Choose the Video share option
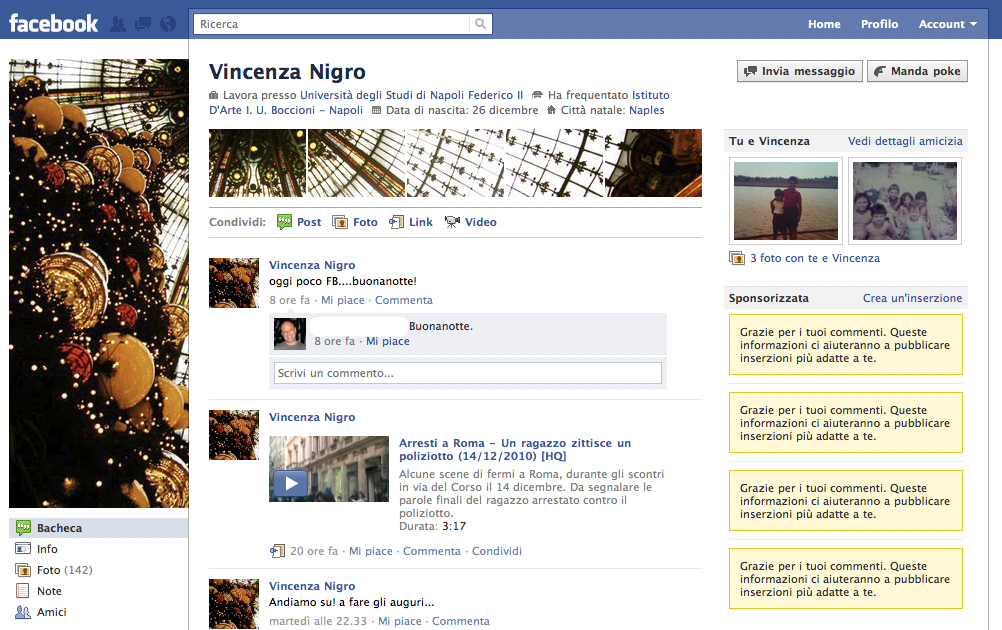 coord(453,222)
